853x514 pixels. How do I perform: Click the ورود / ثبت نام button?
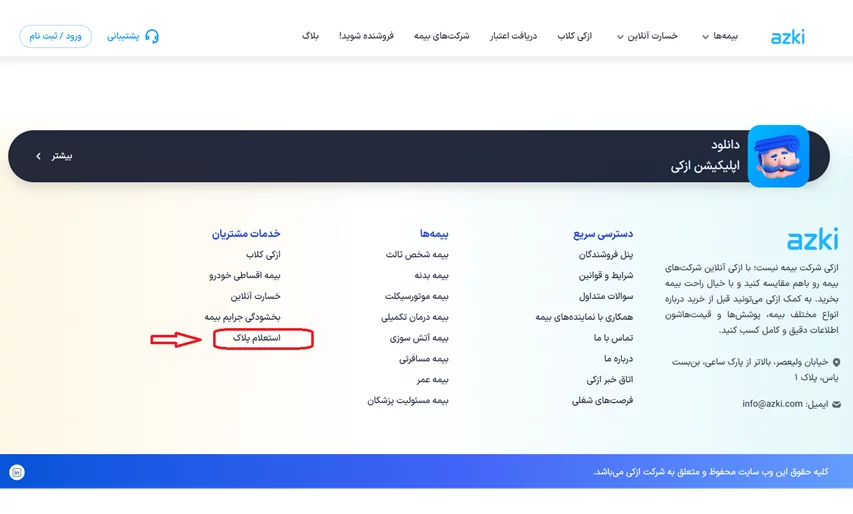click(55, 36)
